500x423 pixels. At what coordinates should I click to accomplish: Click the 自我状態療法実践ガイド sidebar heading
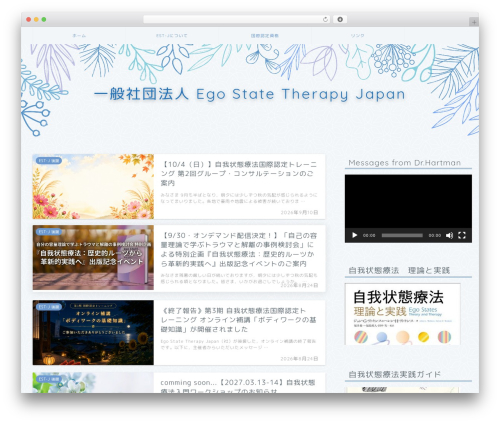coord(395,375)
